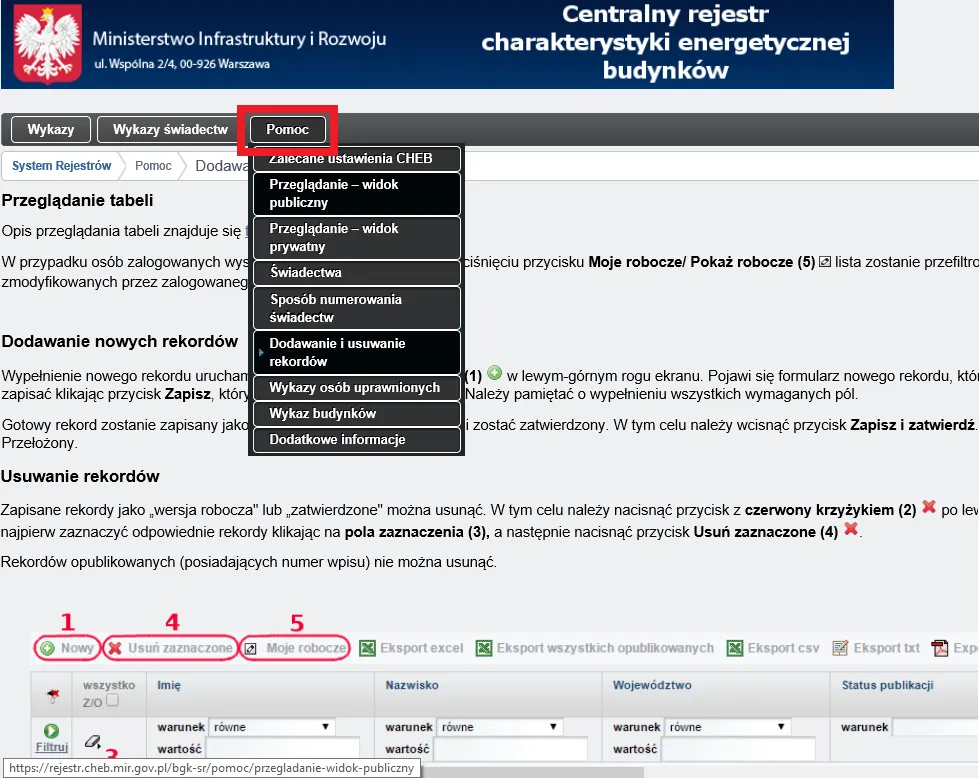
Task: Click the Eksport excel icon
Action: [367, 648]
